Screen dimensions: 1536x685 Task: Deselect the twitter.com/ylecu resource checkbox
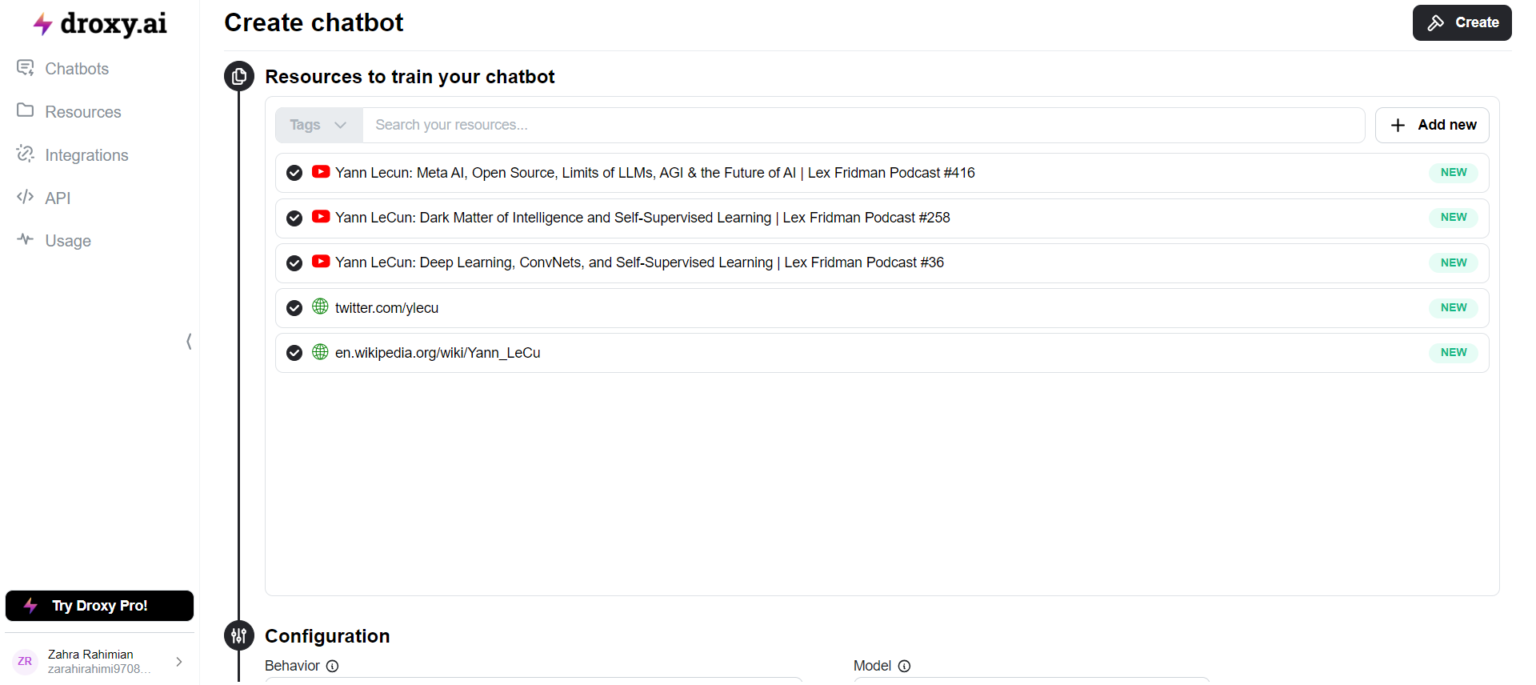click(294, 308)
